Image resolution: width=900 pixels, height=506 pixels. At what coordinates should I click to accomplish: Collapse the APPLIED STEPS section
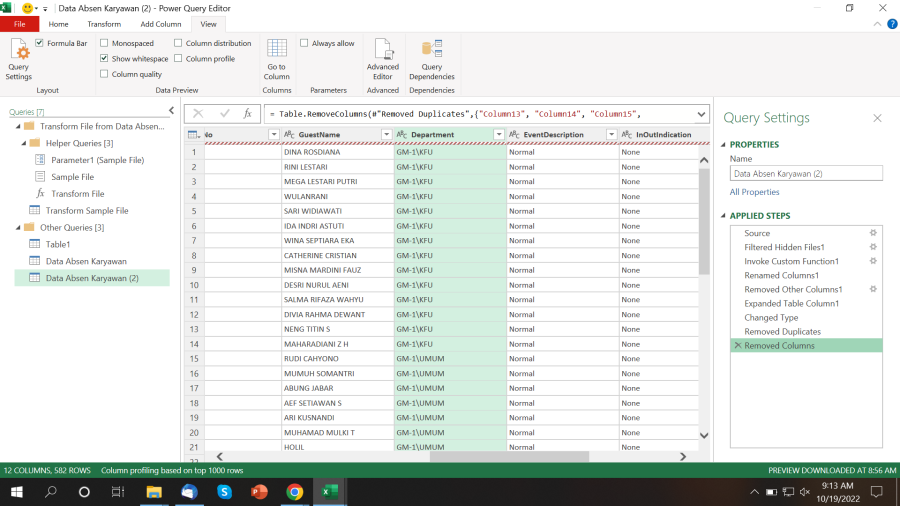723,216
